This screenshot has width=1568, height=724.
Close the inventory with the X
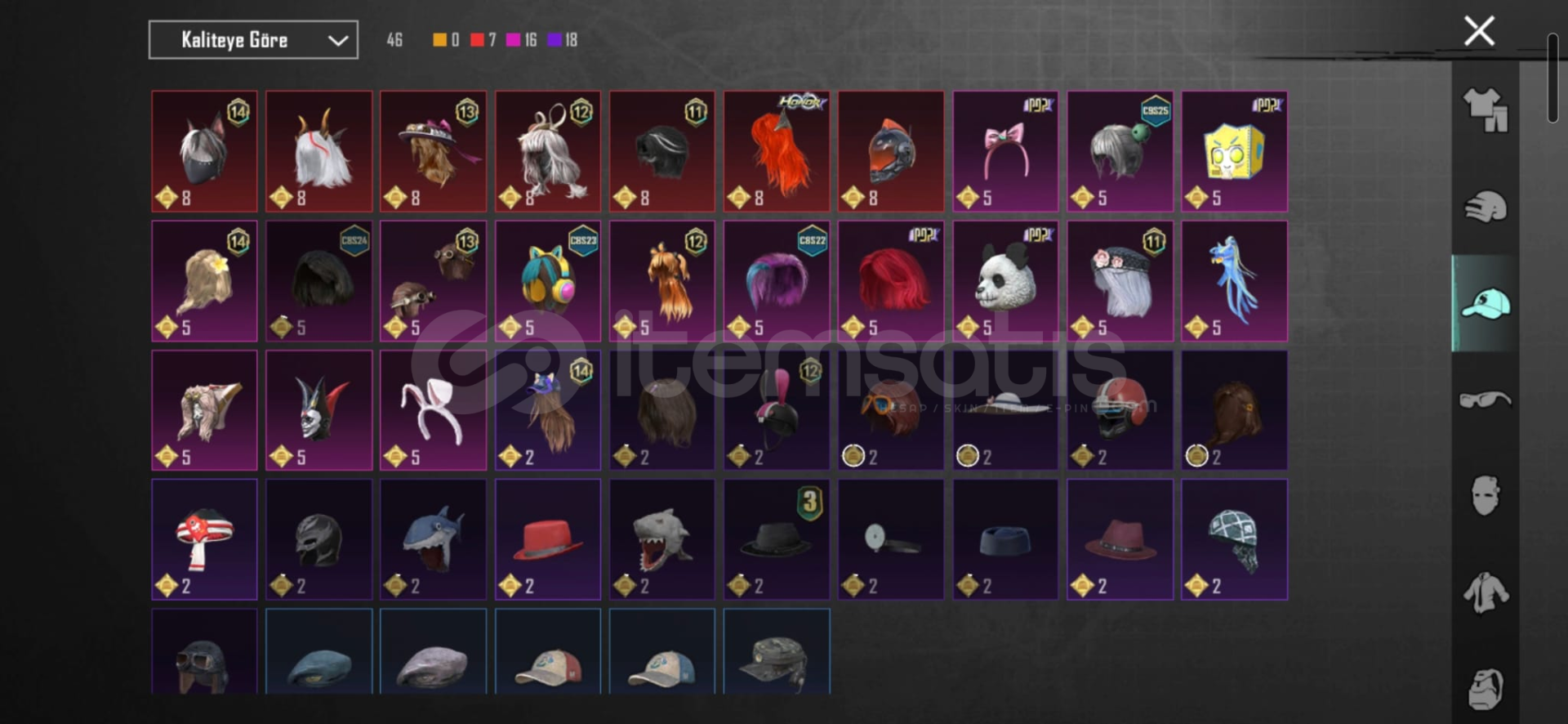(x=1479, y=31)
